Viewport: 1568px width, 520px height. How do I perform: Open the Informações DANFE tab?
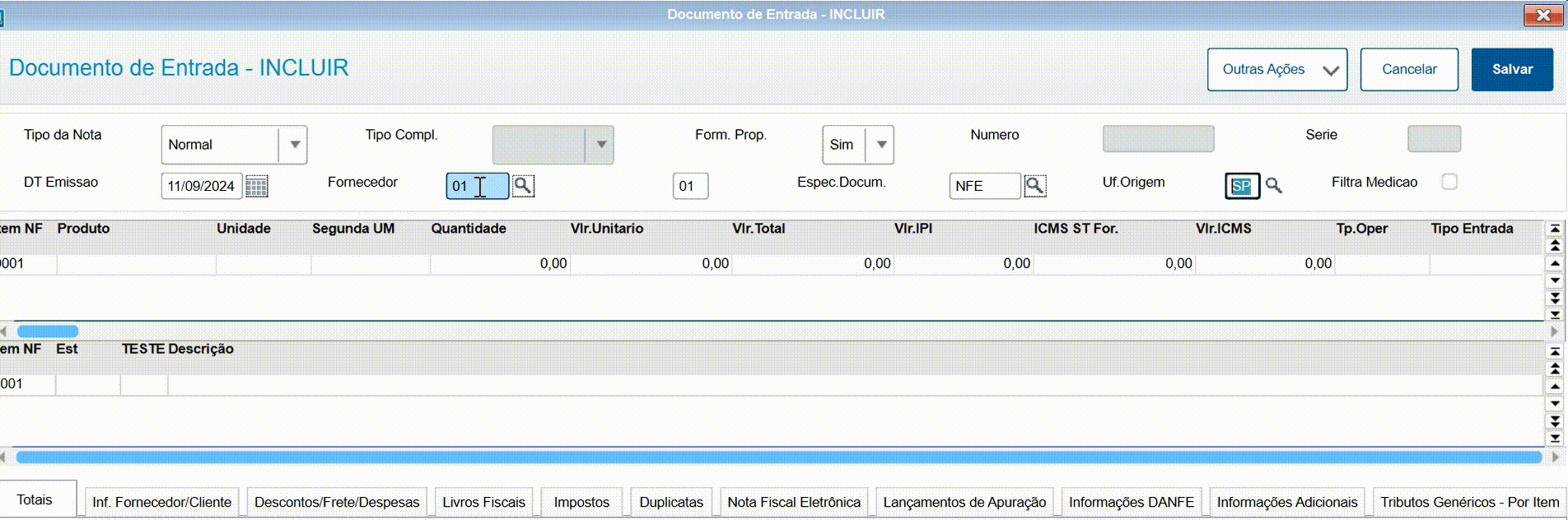pyautogui.click(x=1131, y=502)
